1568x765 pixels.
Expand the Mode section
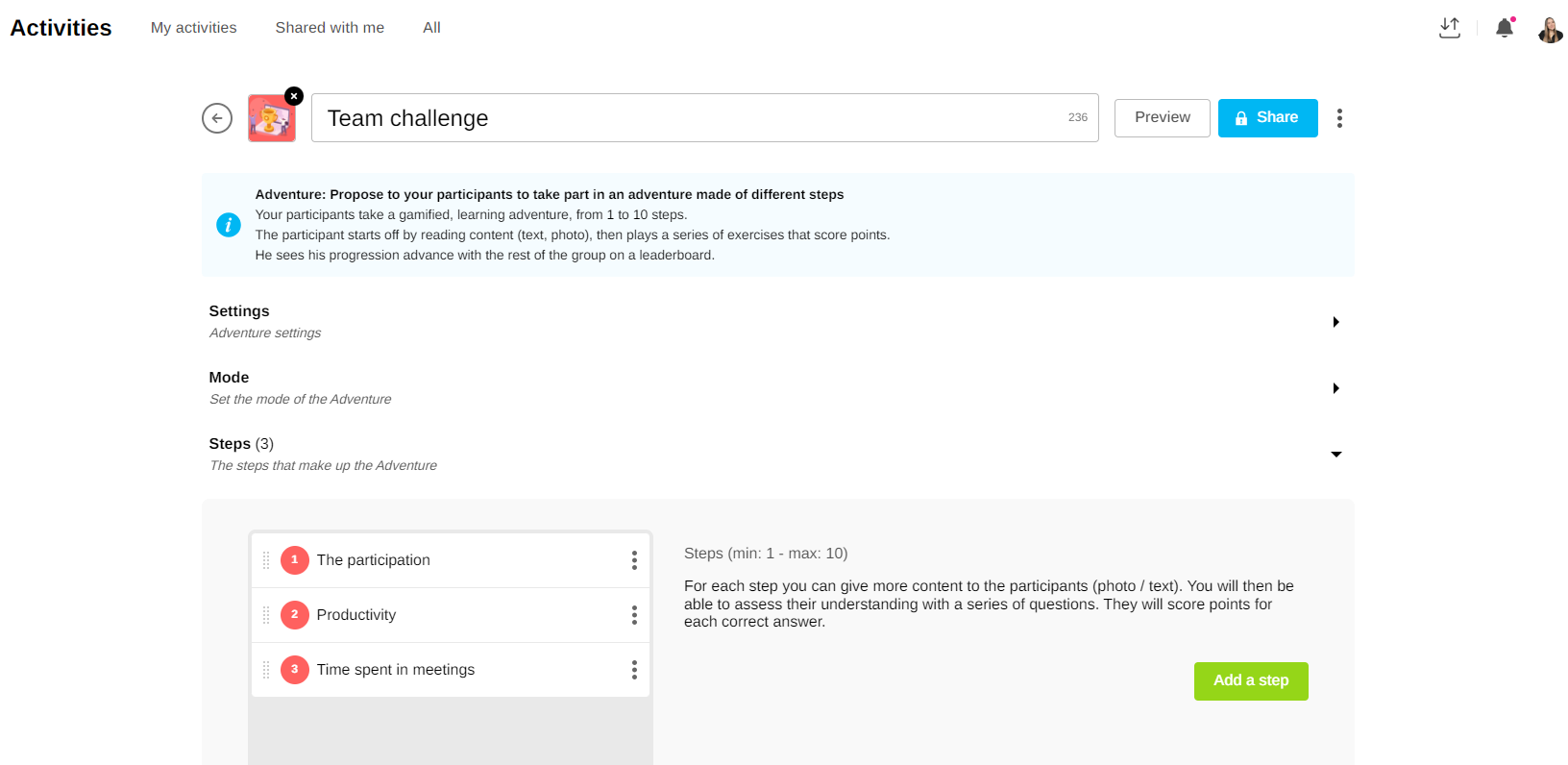click(1335, 388)
